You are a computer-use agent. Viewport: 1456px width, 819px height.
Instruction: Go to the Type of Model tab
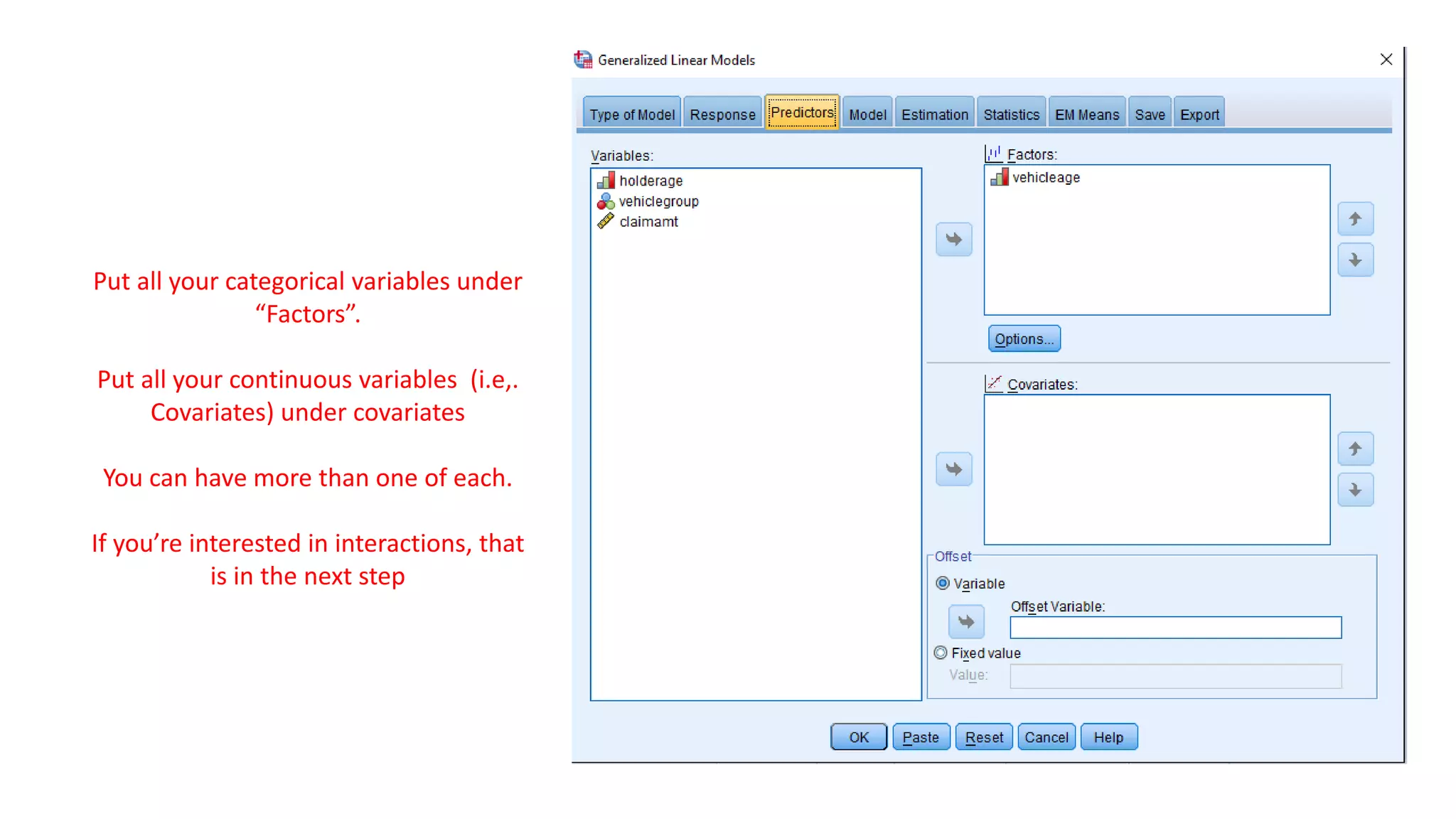[x=631, y=114]
